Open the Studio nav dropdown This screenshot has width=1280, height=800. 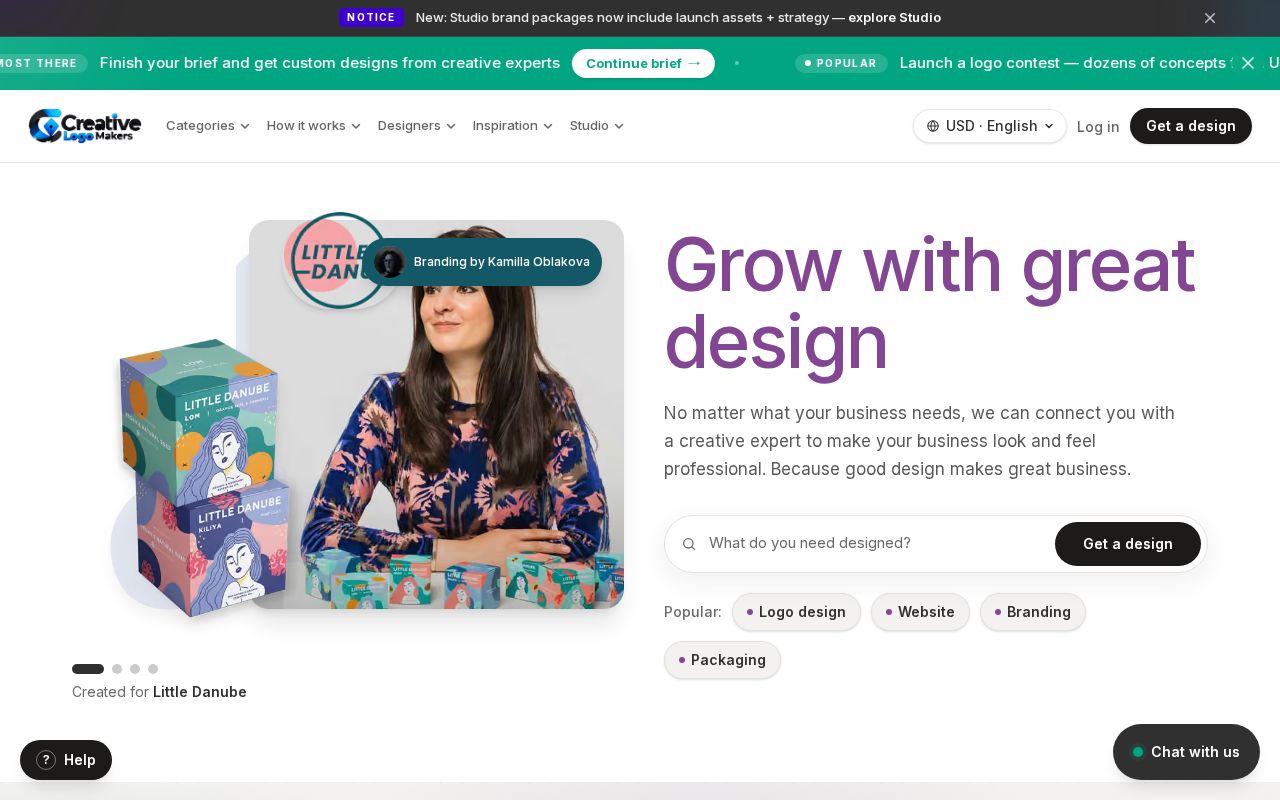point(597,126)
